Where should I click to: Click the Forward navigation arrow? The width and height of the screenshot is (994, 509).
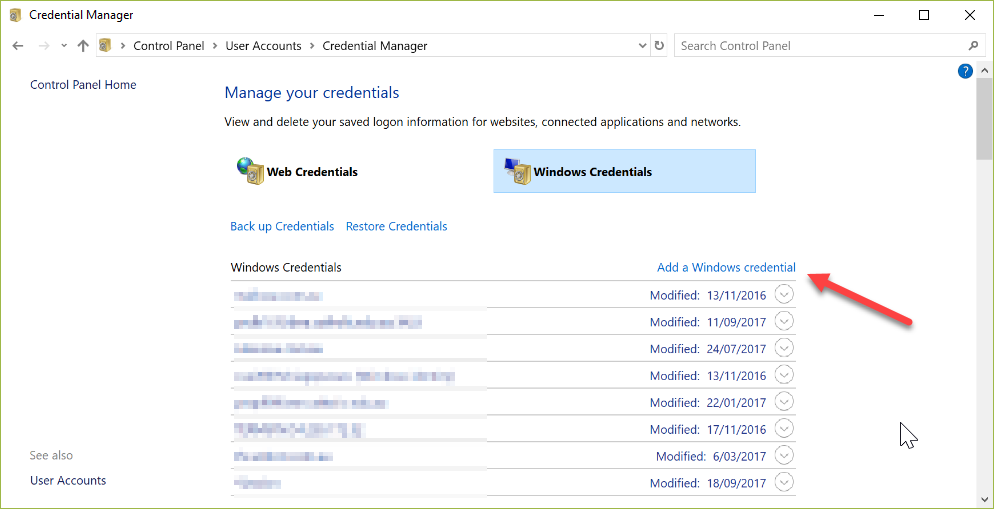point(43,46)
